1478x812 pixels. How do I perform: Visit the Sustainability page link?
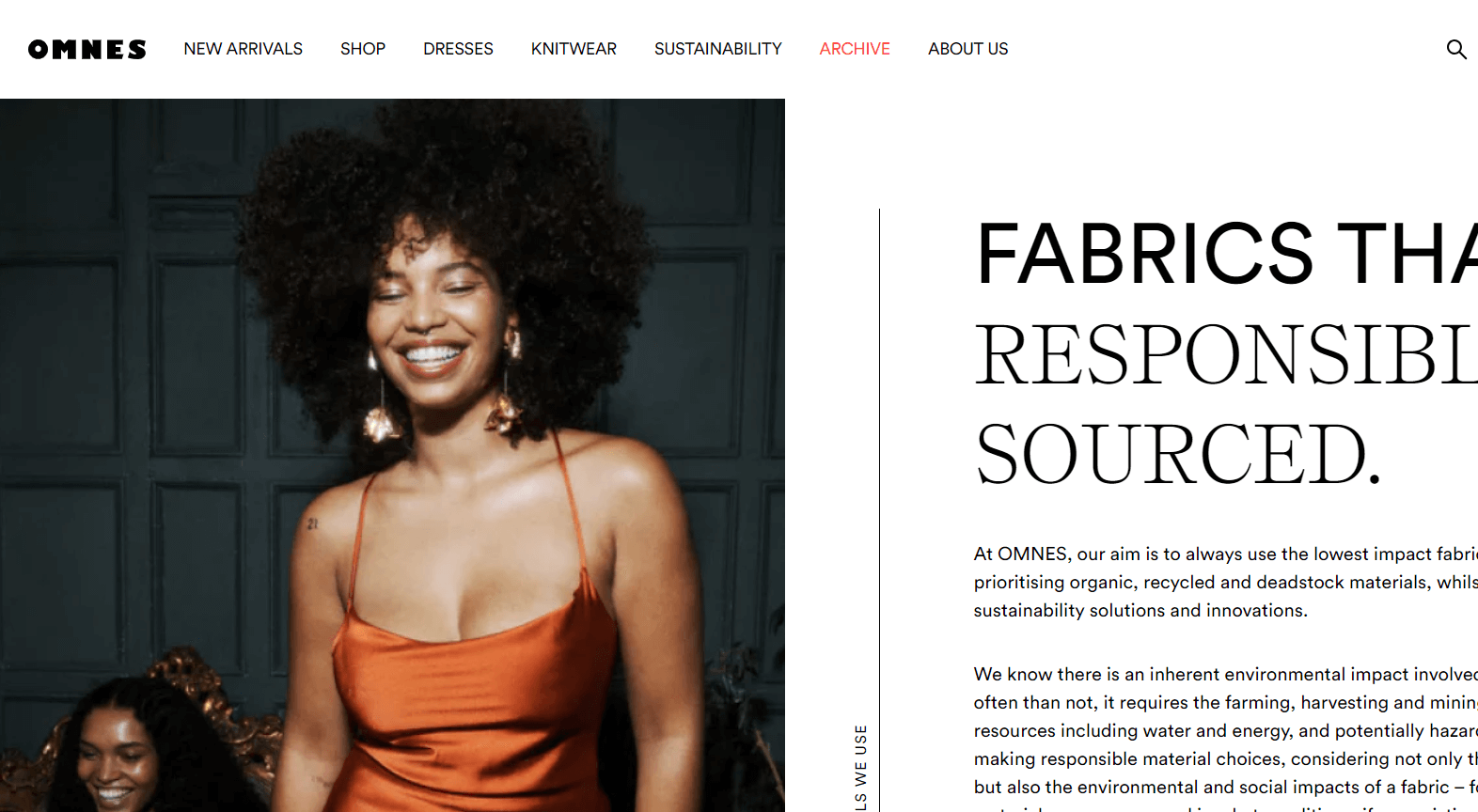click(718, 49)
